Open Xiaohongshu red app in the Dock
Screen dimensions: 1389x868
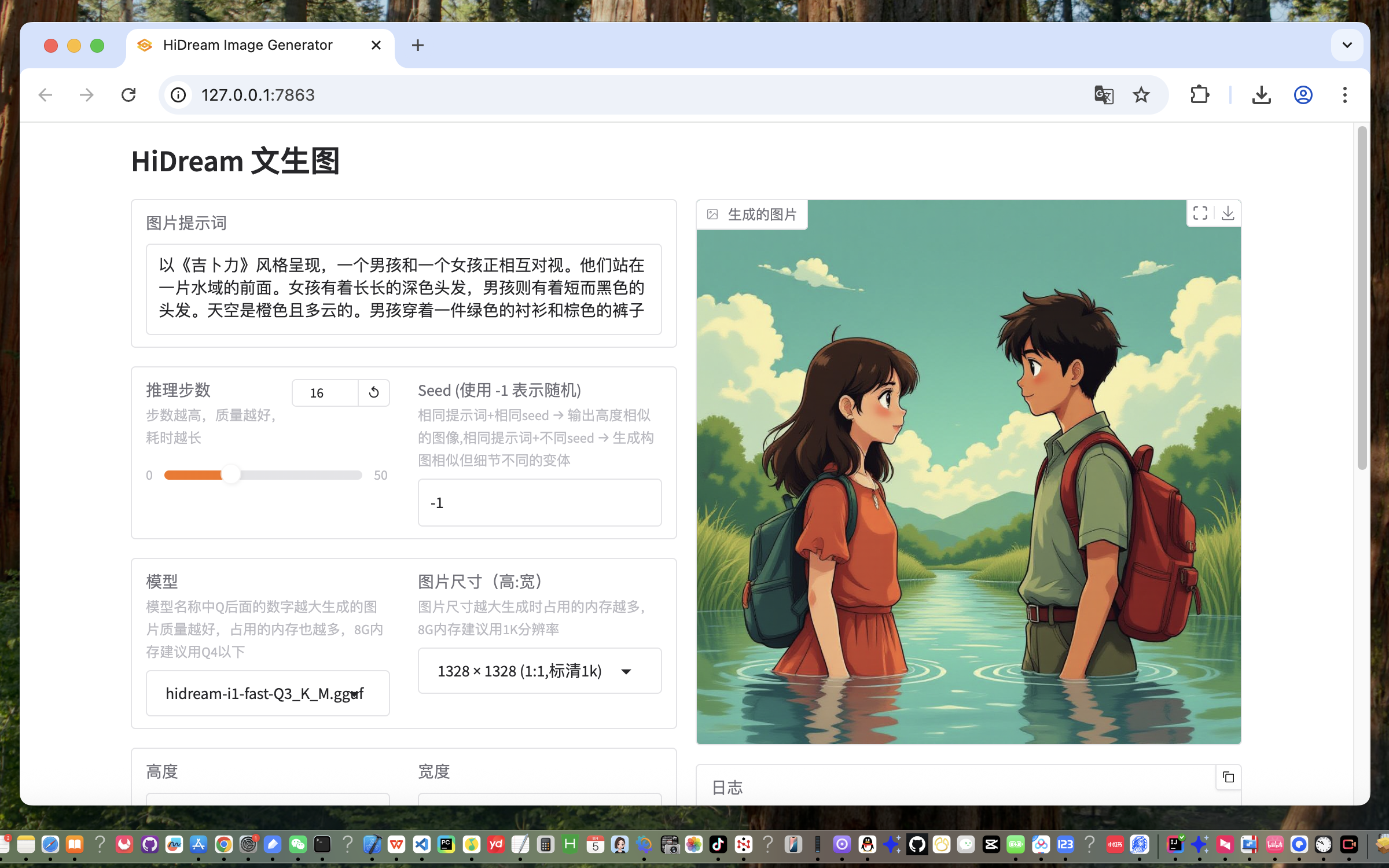(1115, 845)
